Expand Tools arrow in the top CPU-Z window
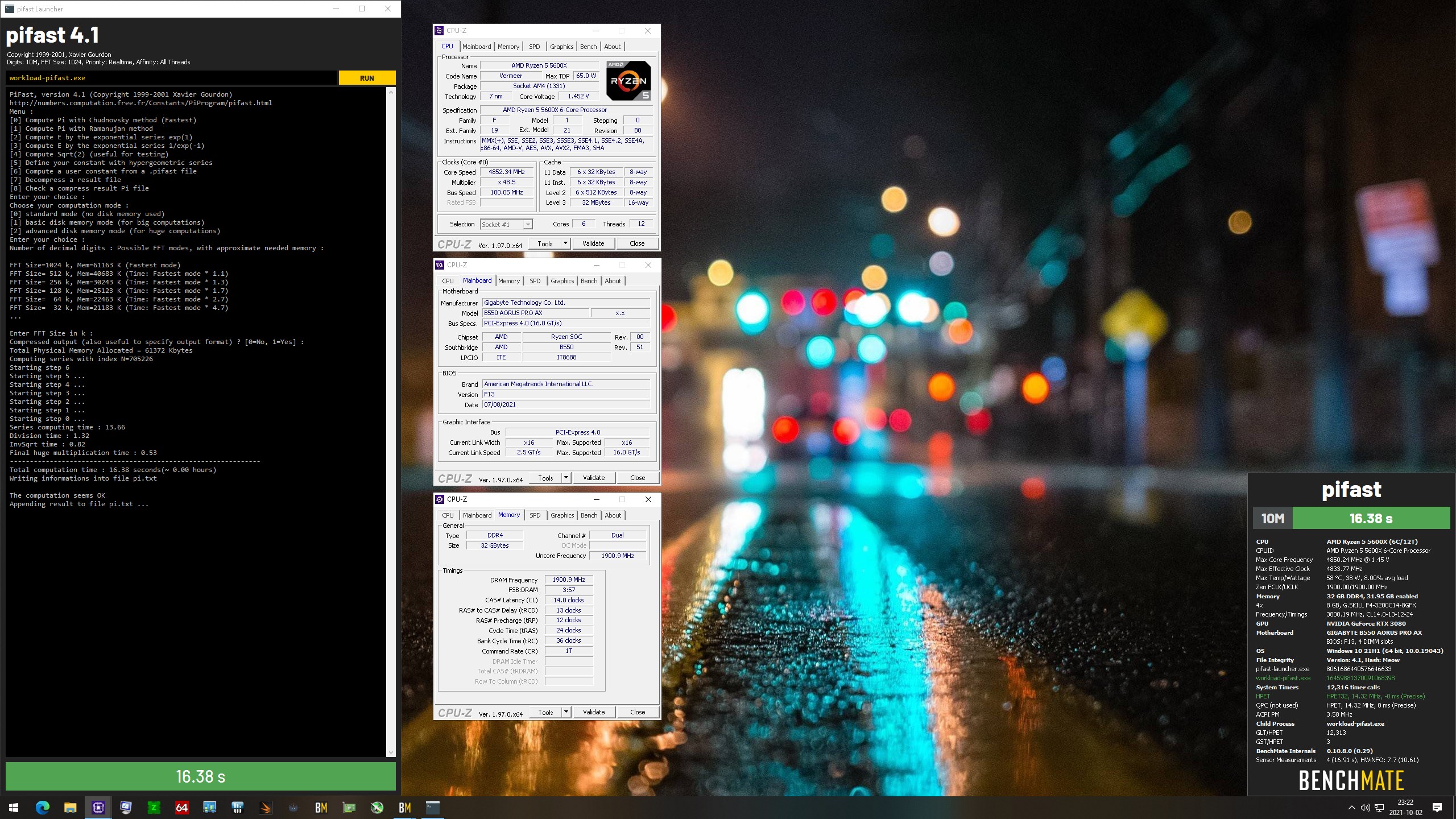 [x=565, y=243]
